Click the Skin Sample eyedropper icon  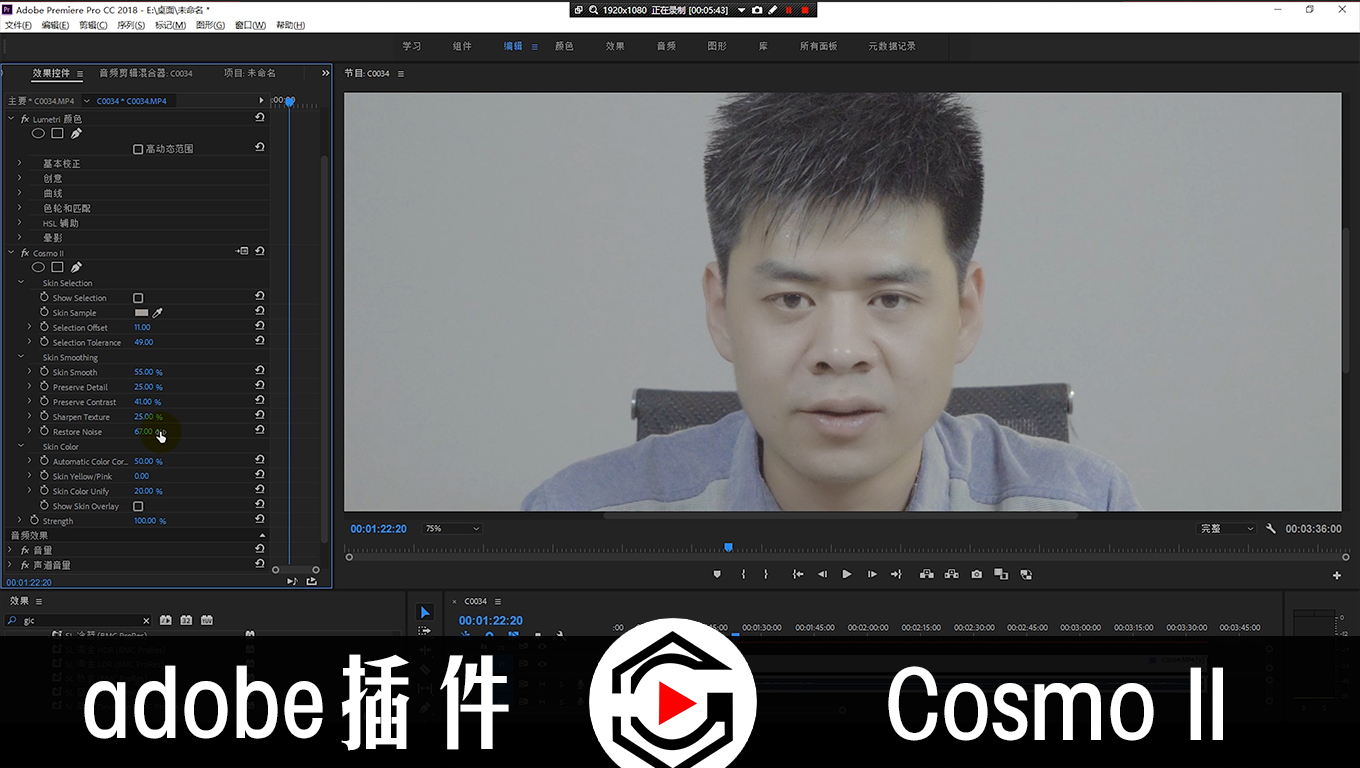point(157,313)
